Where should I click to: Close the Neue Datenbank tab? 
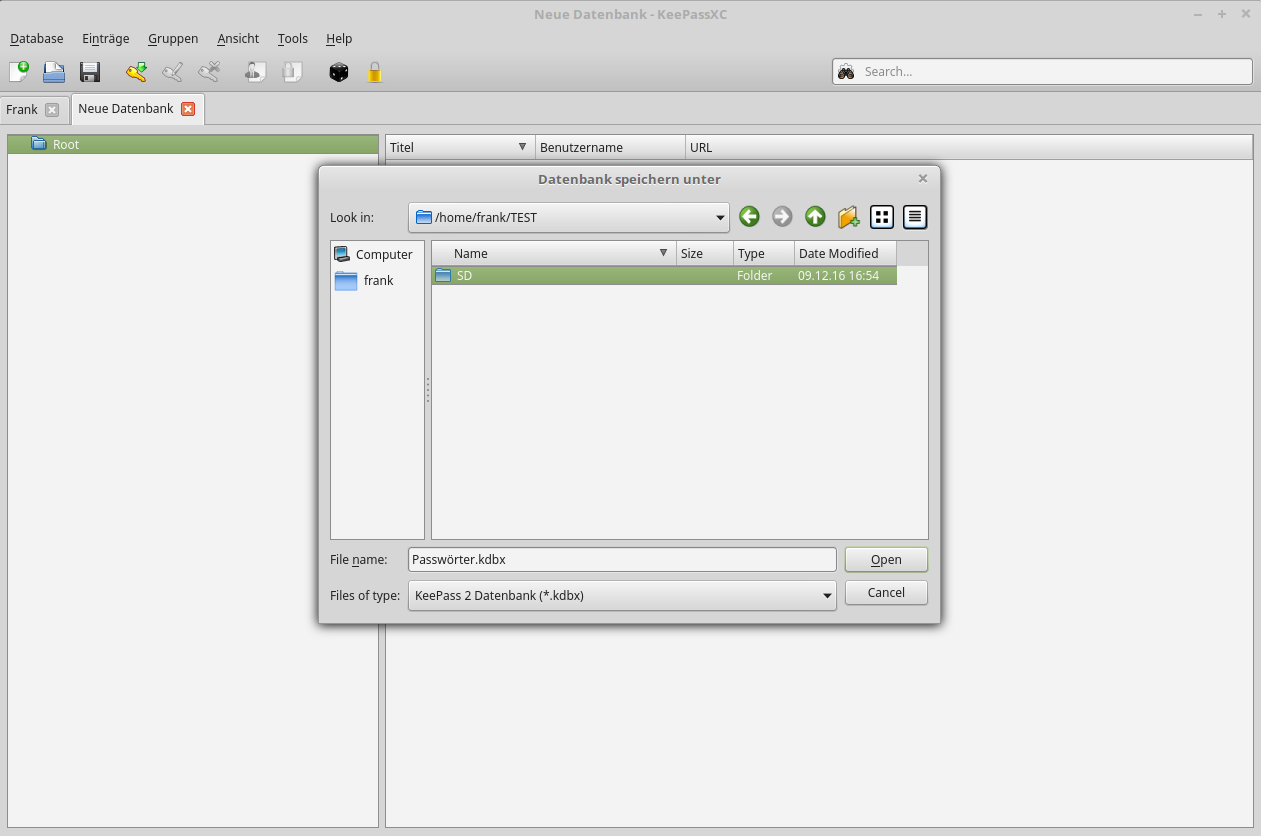188,109
